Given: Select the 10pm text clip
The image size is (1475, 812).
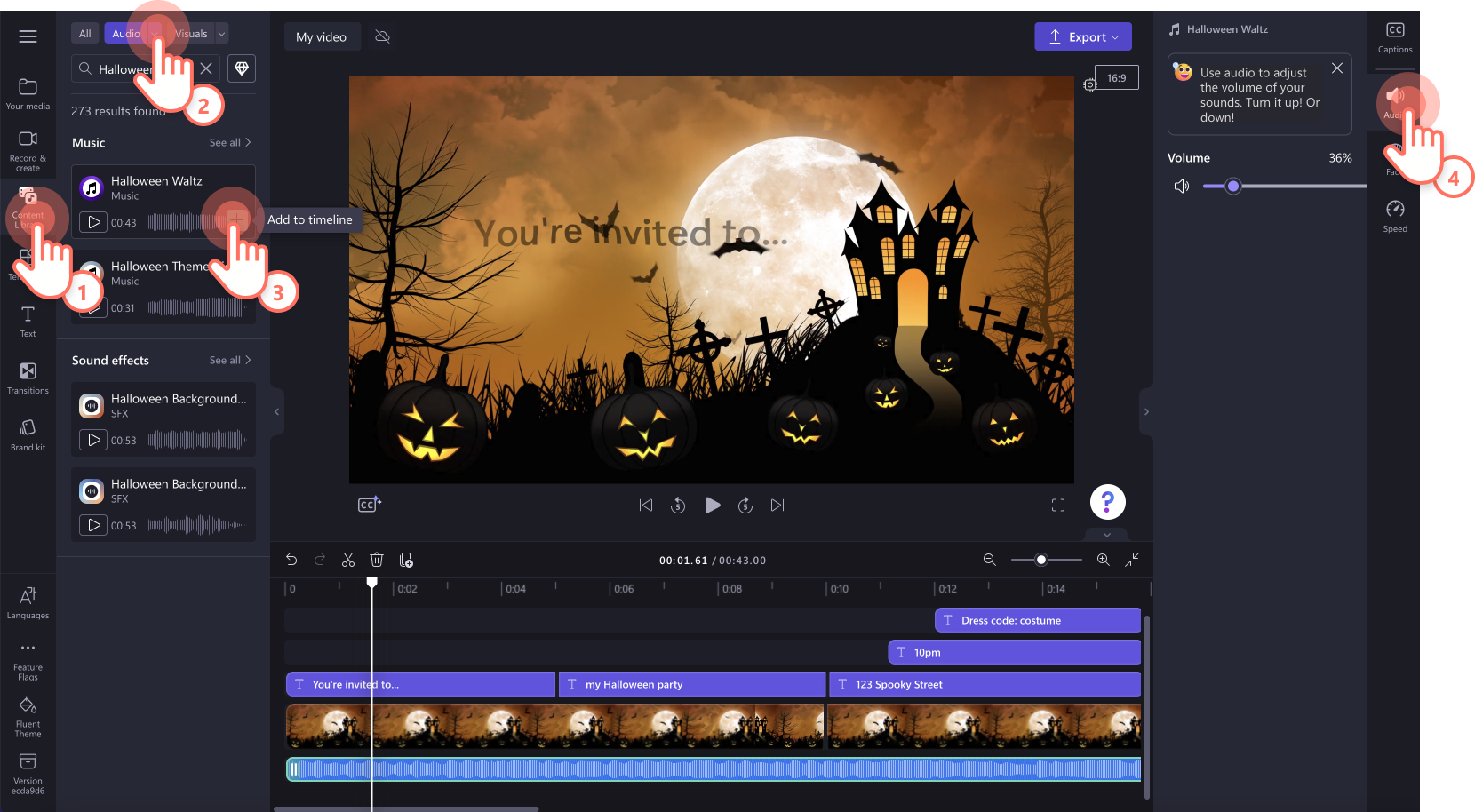Looking at the screenshot, I should 1015,652.
